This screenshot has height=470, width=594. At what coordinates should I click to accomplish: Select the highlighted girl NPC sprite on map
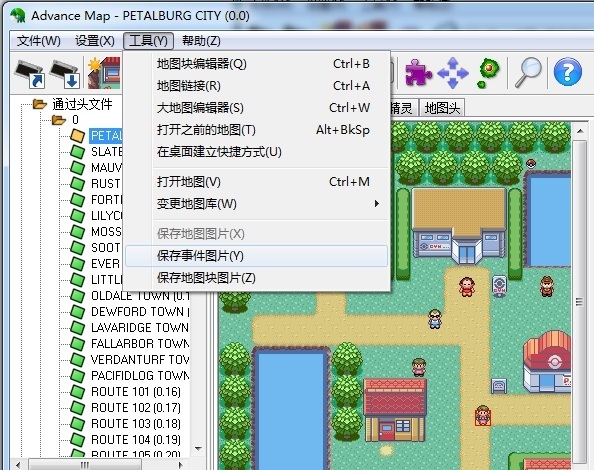[x=482, y=416]
